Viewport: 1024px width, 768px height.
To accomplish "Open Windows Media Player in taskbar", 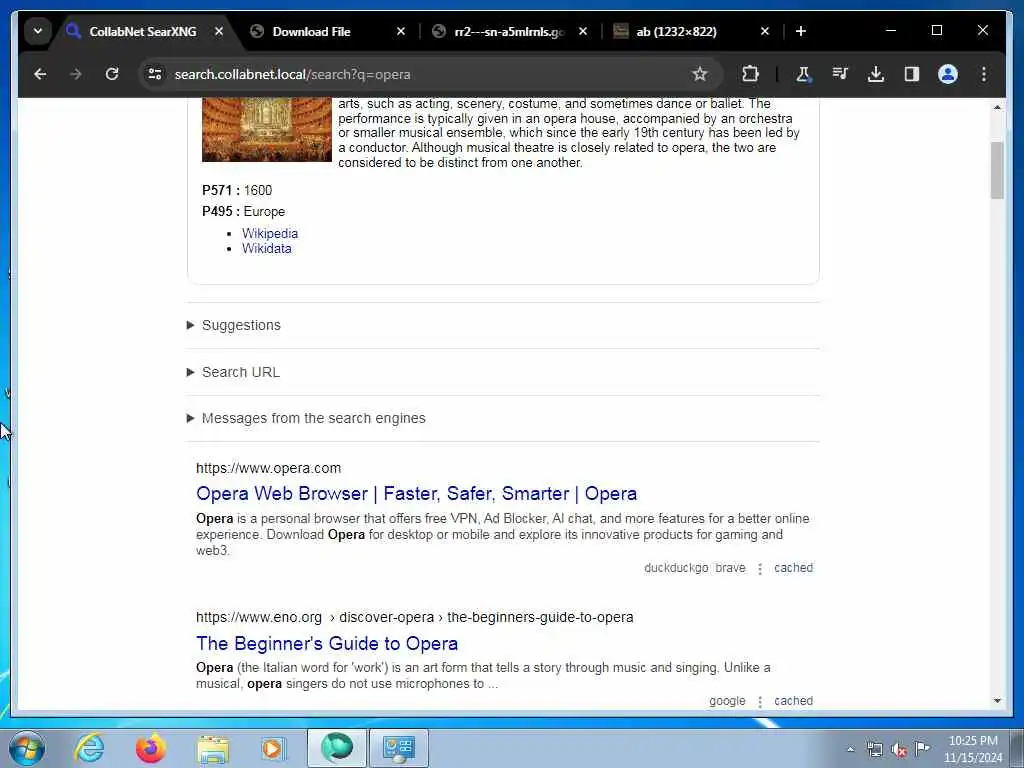I will click(273, 748).
